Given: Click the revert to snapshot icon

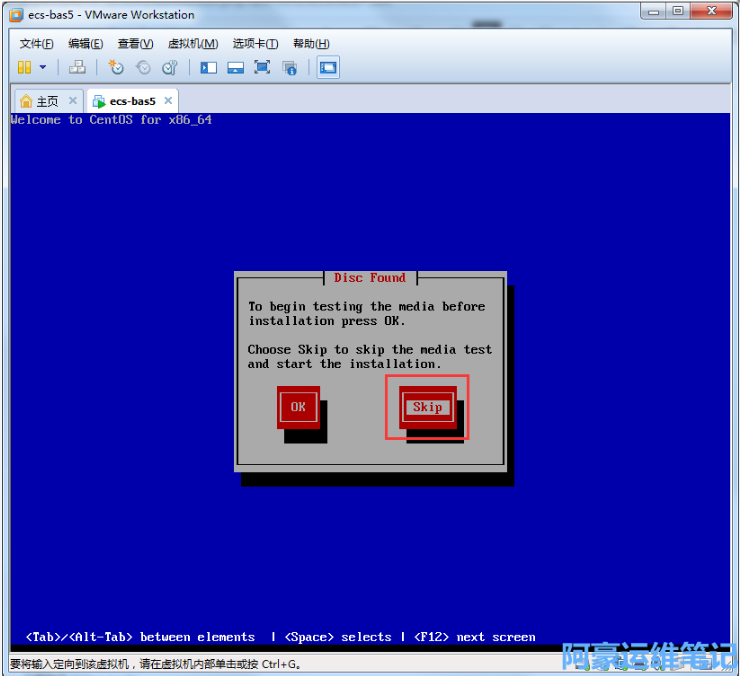Looking at the screenshot, I should 143,67.
